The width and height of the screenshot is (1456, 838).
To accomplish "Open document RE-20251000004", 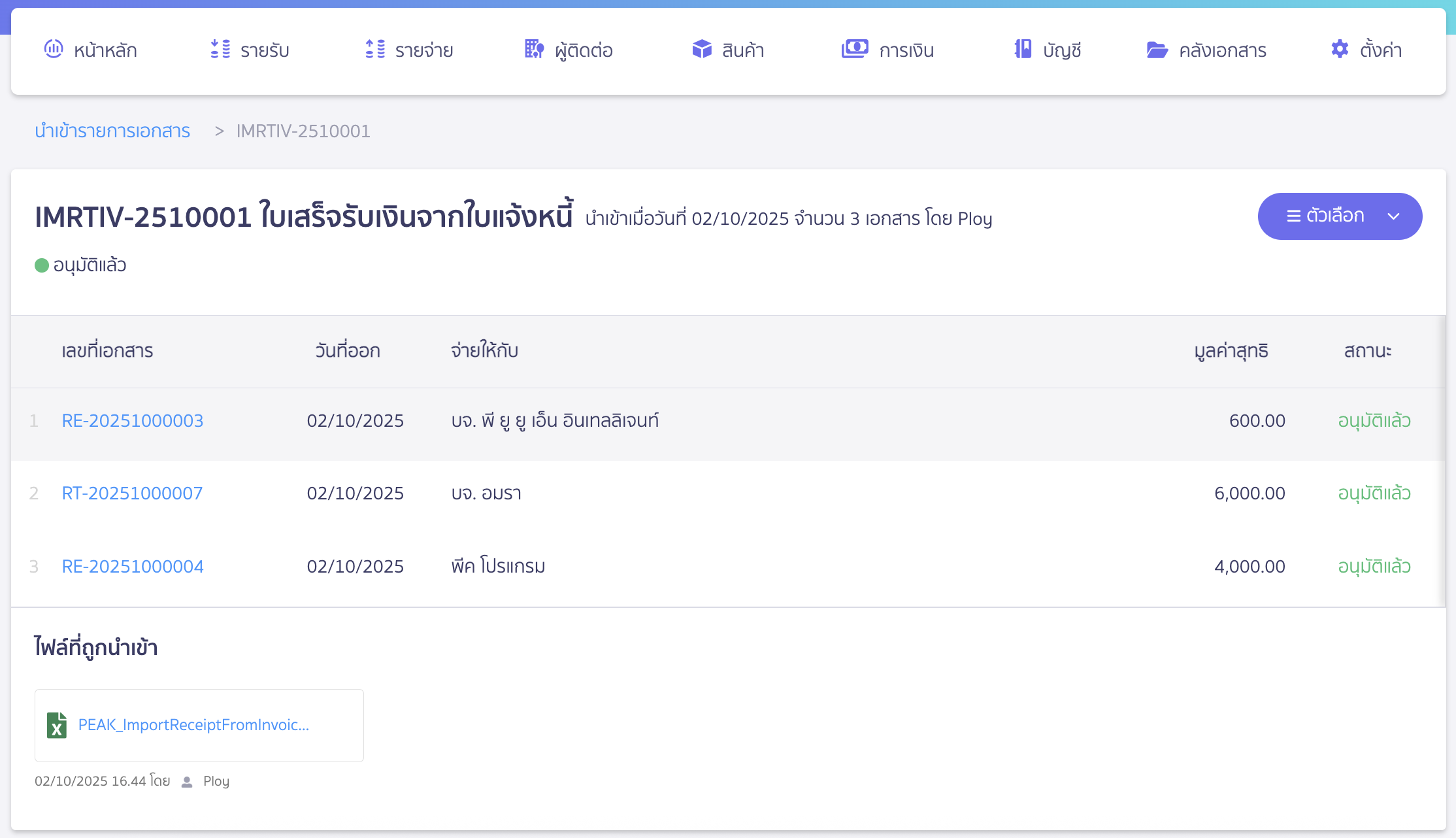I will 132,566.
